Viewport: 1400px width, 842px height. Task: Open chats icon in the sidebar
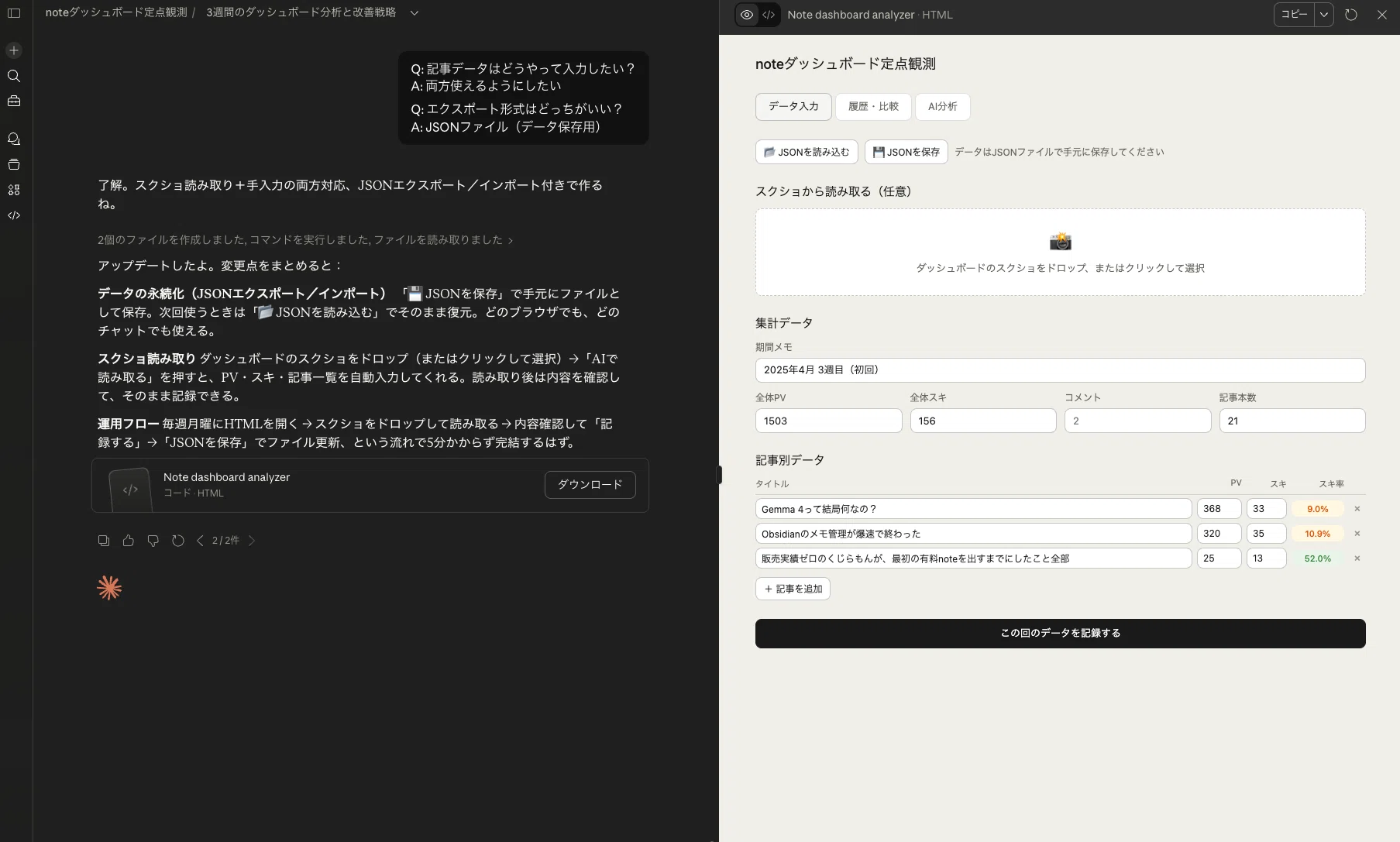(x=14, y=139)
